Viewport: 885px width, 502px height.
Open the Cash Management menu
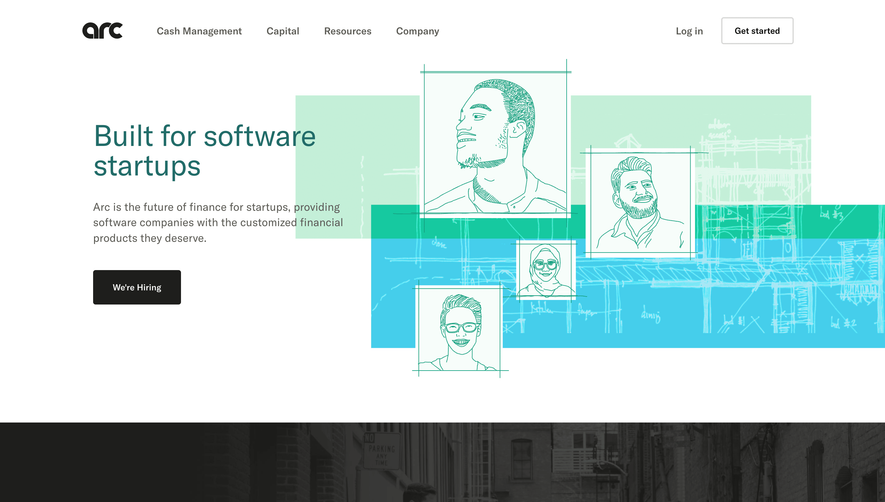pos(199,31)
